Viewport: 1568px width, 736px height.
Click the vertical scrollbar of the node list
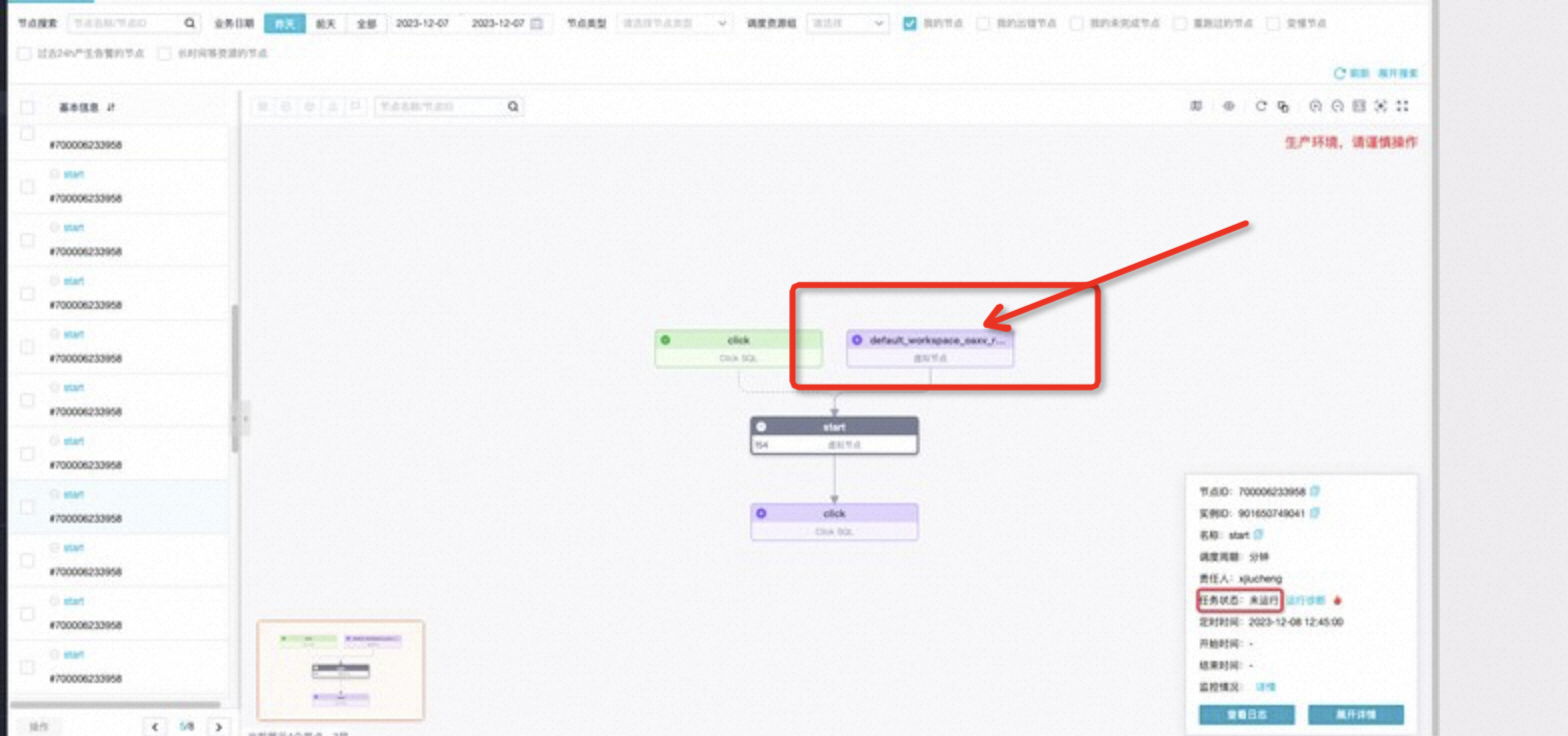point(235,378)
